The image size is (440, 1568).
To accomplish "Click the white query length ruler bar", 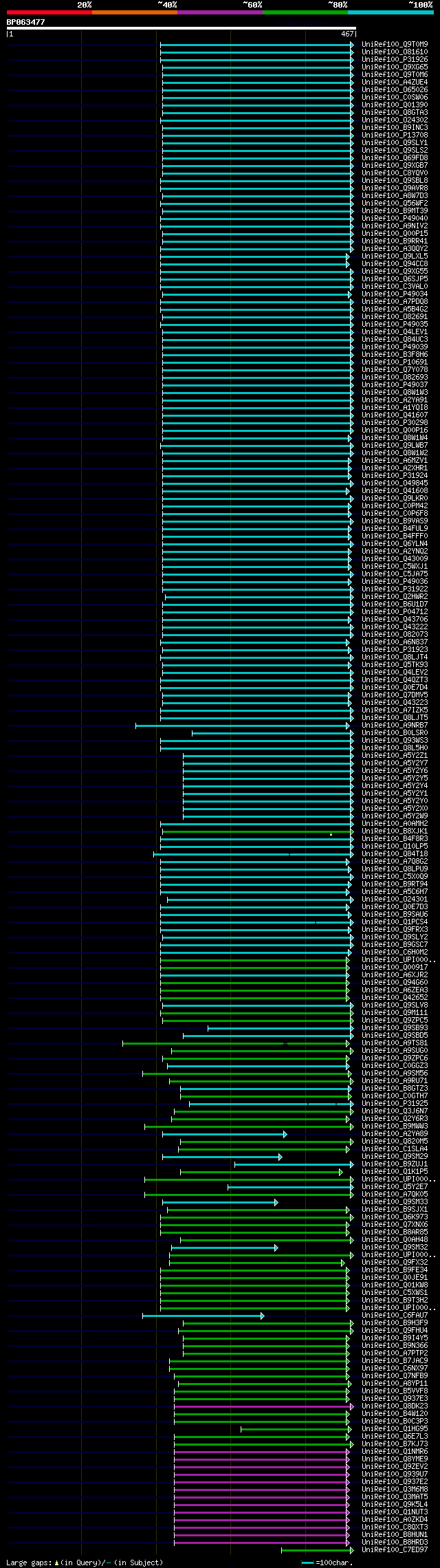I will tap(181, 28).
